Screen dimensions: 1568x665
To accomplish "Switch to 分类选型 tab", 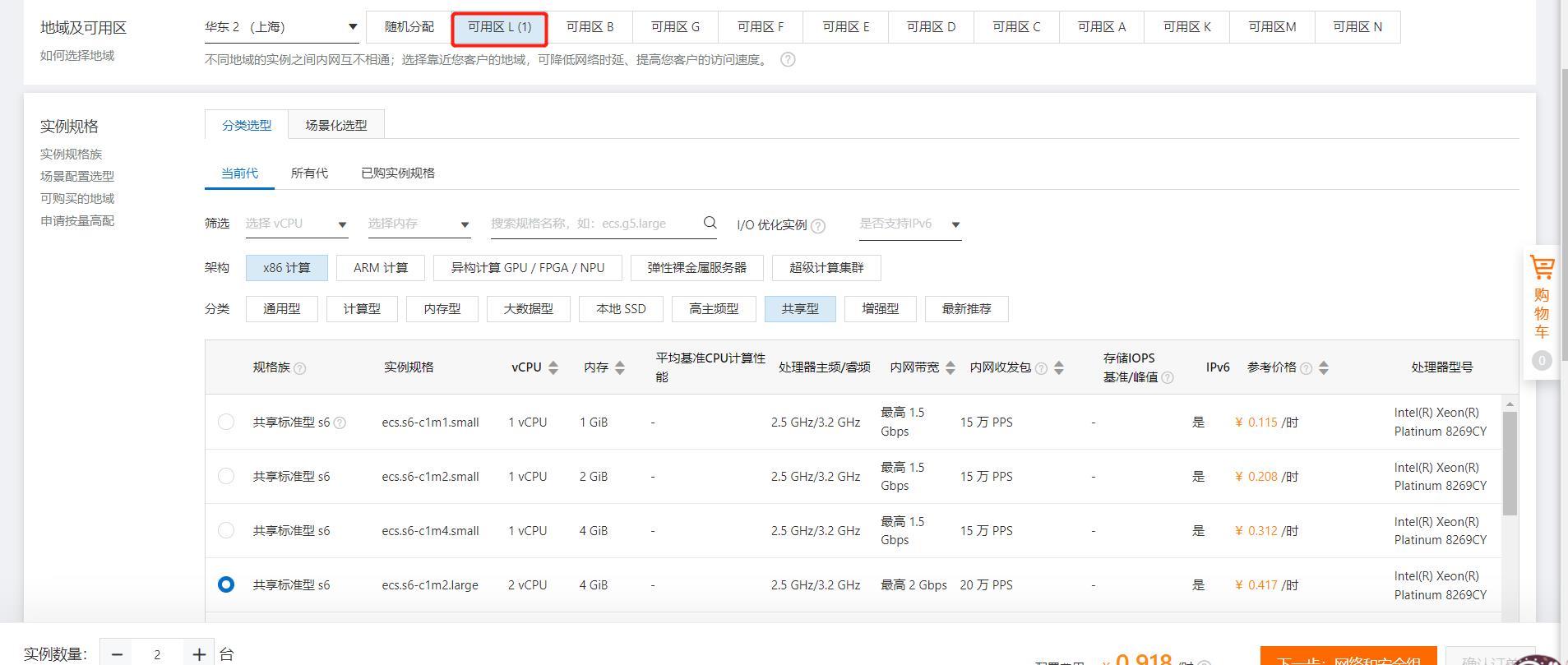I will (247, 125).
